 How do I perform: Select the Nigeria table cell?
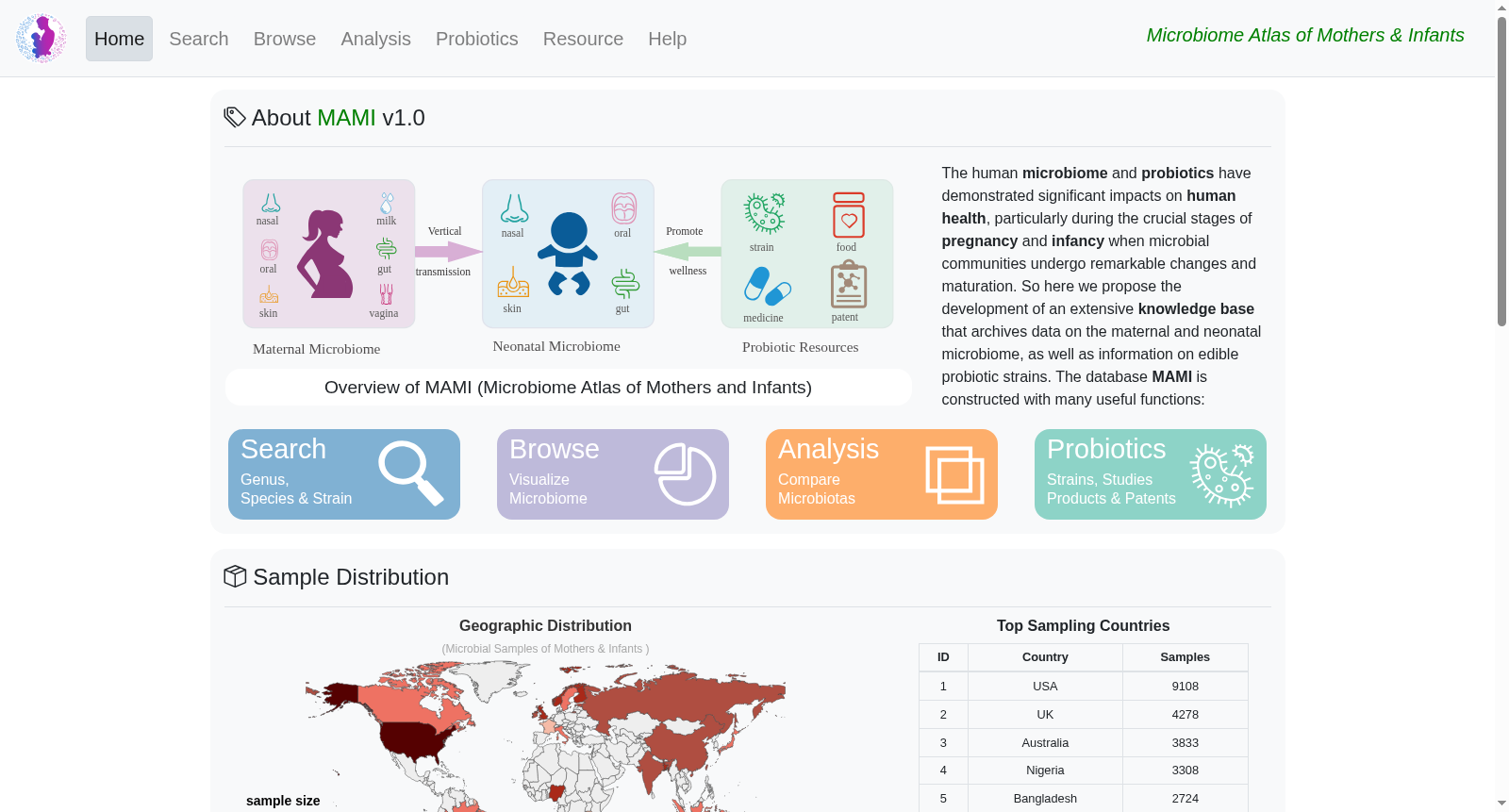[x=1045, y=771]
